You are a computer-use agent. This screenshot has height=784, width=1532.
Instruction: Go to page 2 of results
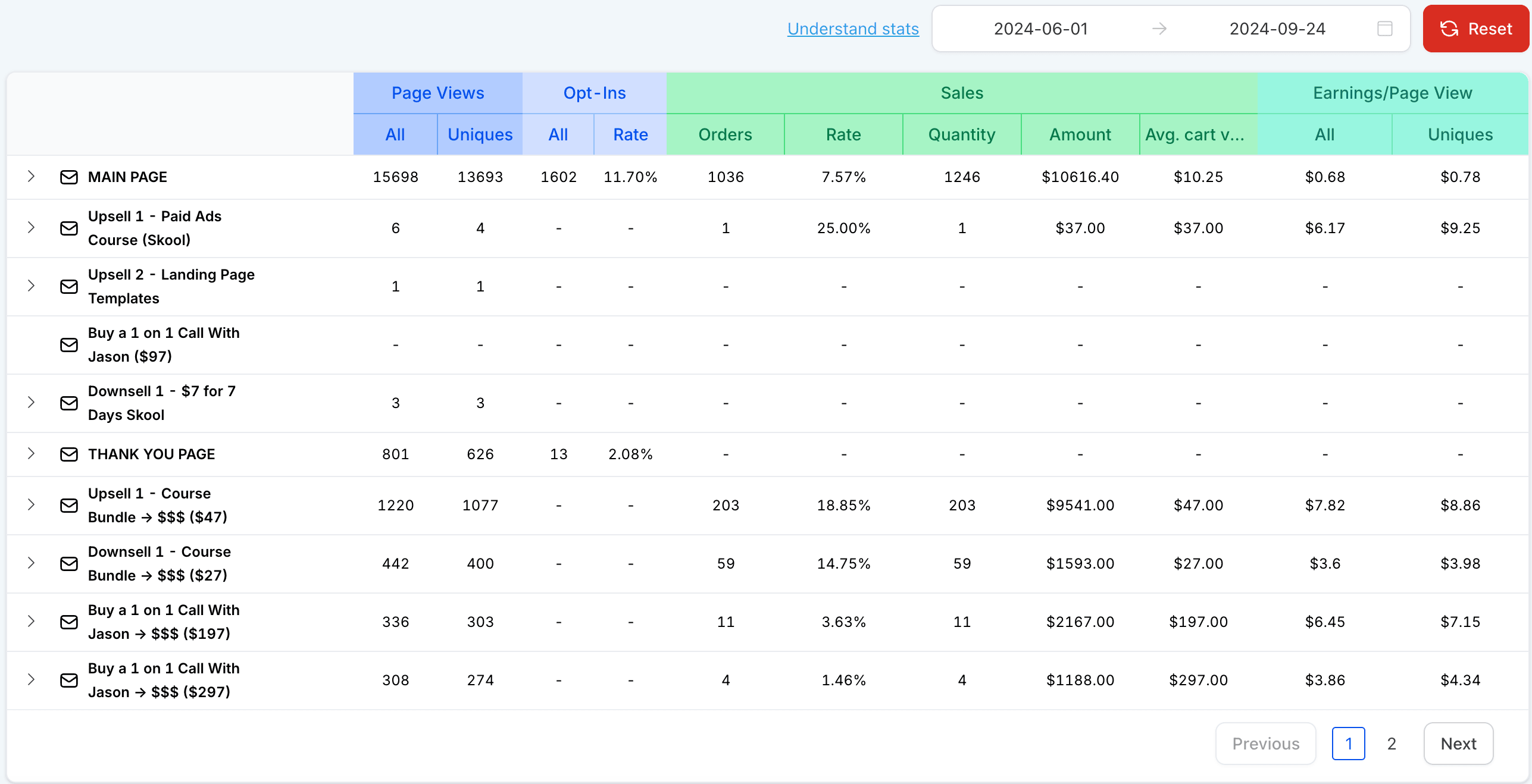coord(1391,744)
